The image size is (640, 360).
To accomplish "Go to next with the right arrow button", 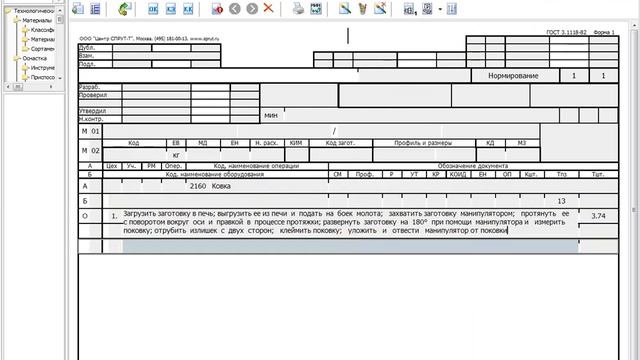I will point(252,9).
